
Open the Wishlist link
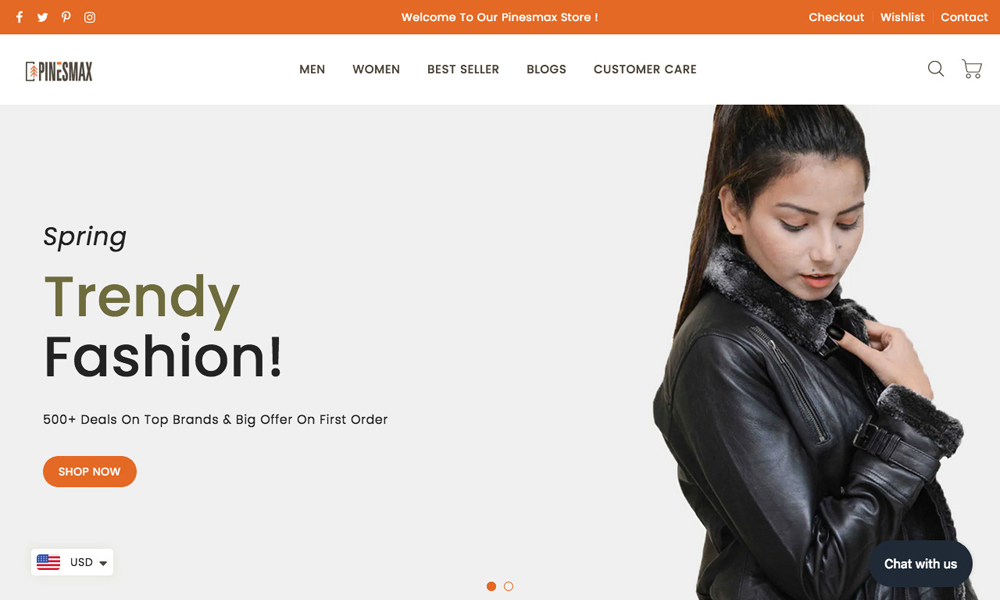point(902,17)
